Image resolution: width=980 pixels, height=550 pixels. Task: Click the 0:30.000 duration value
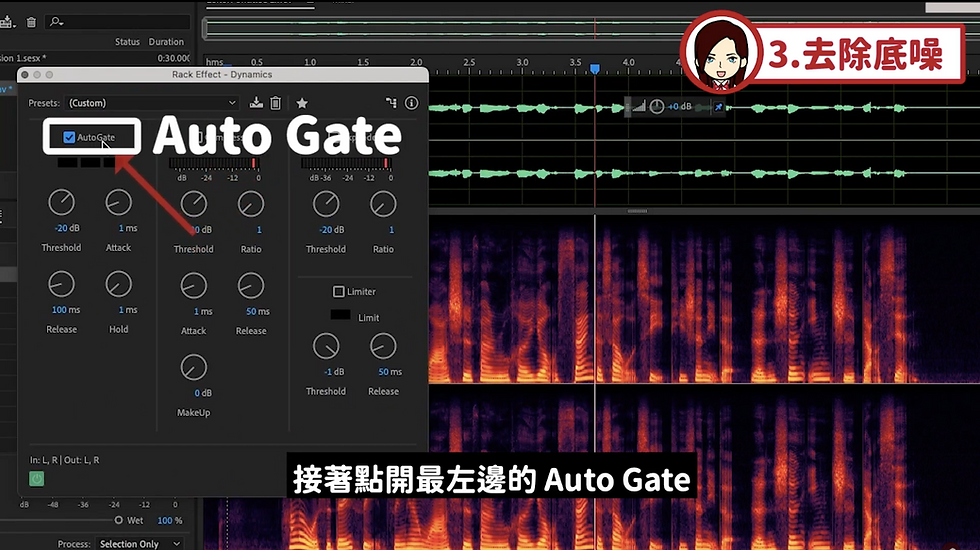[173, 58]
